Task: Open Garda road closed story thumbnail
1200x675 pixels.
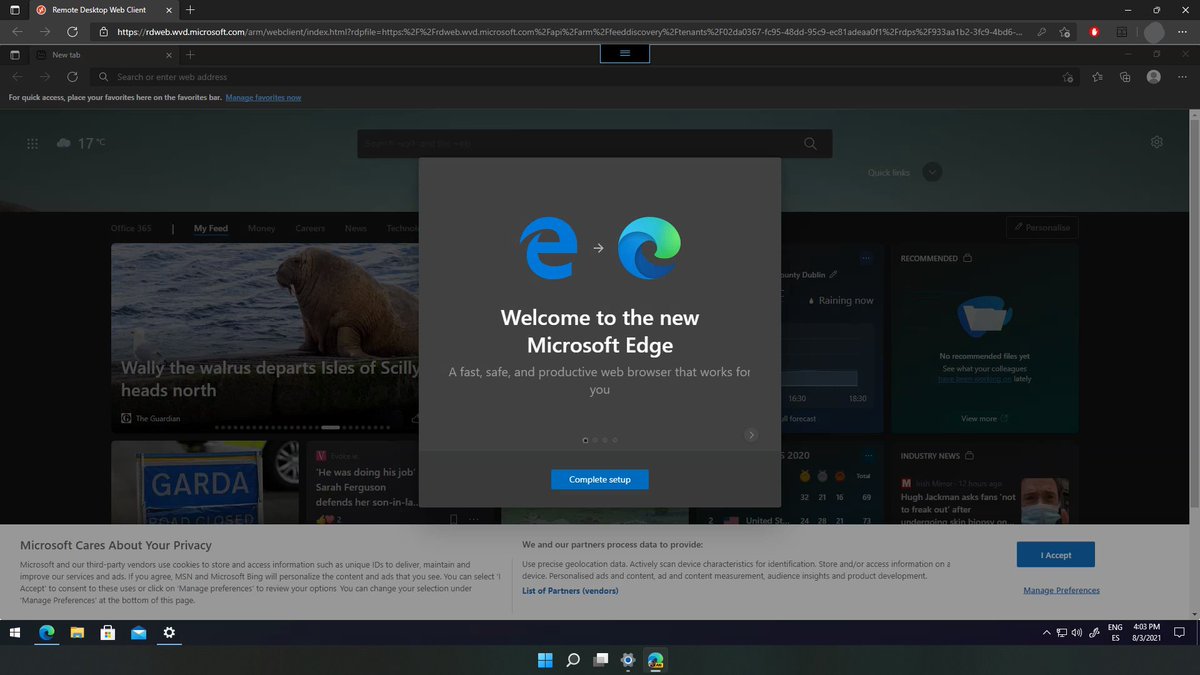Action: (x=205, y=483)
